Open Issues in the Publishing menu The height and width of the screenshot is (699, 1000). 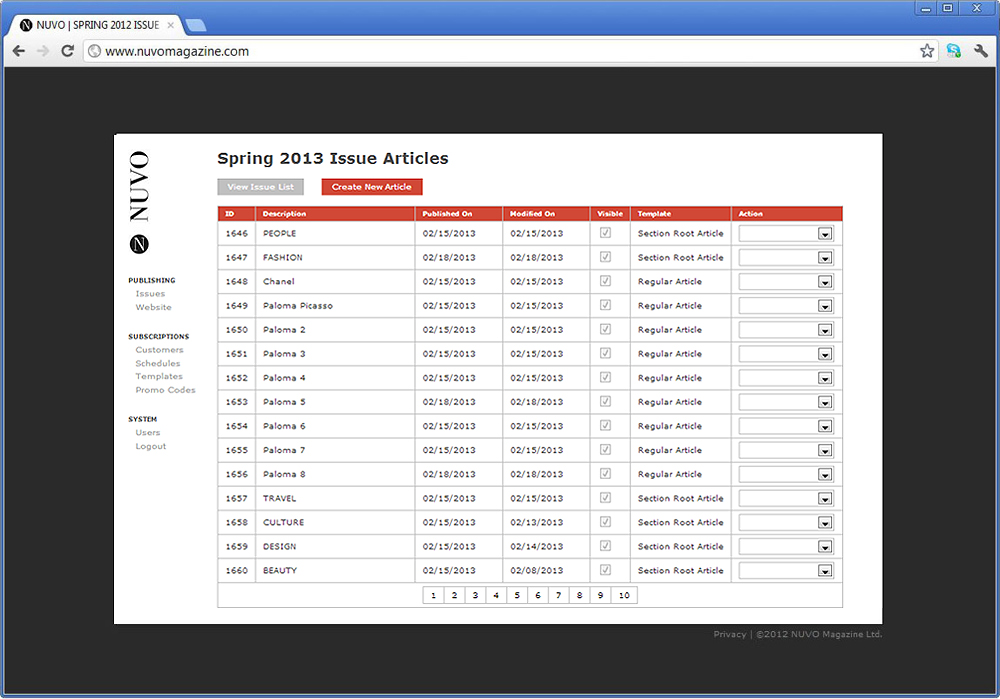(x=150, y=294)
